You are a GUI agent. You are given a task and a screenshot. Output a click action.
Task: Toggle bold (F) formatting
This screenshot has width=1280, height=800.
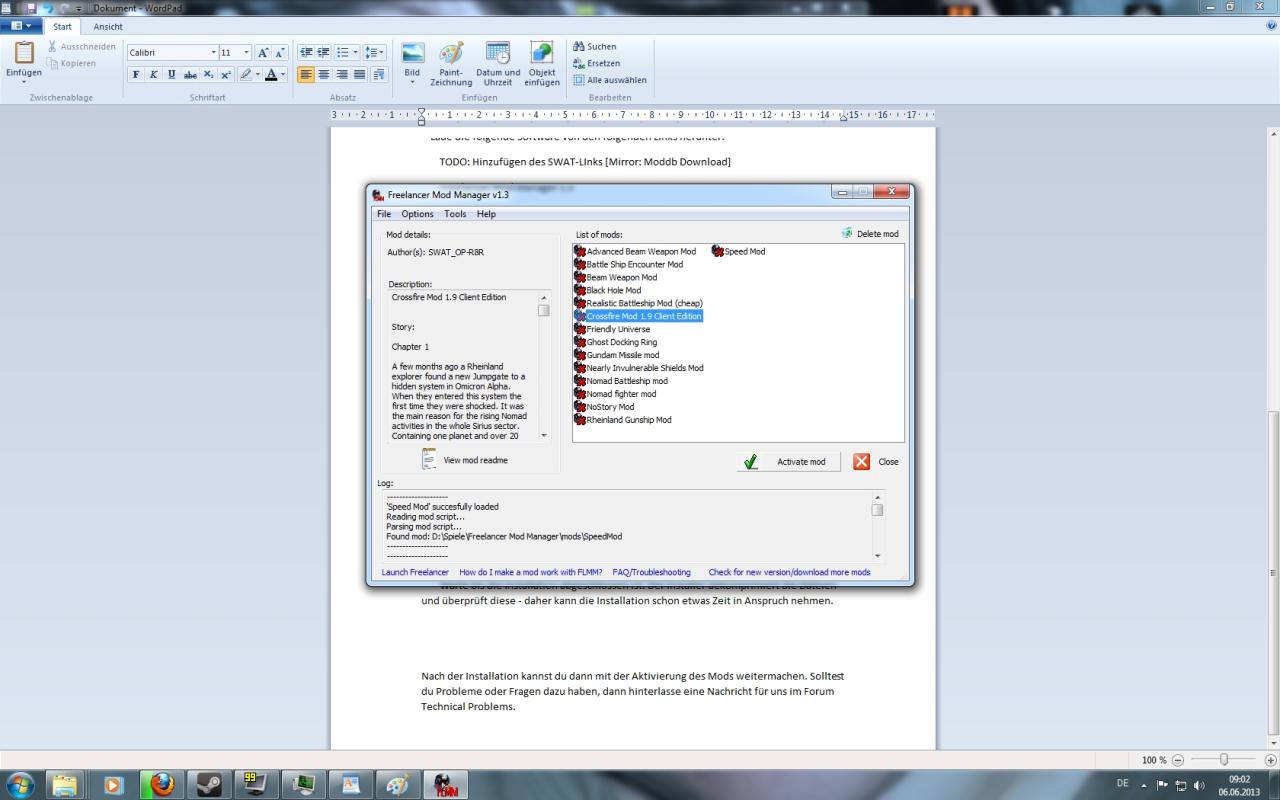click(136, 74)
